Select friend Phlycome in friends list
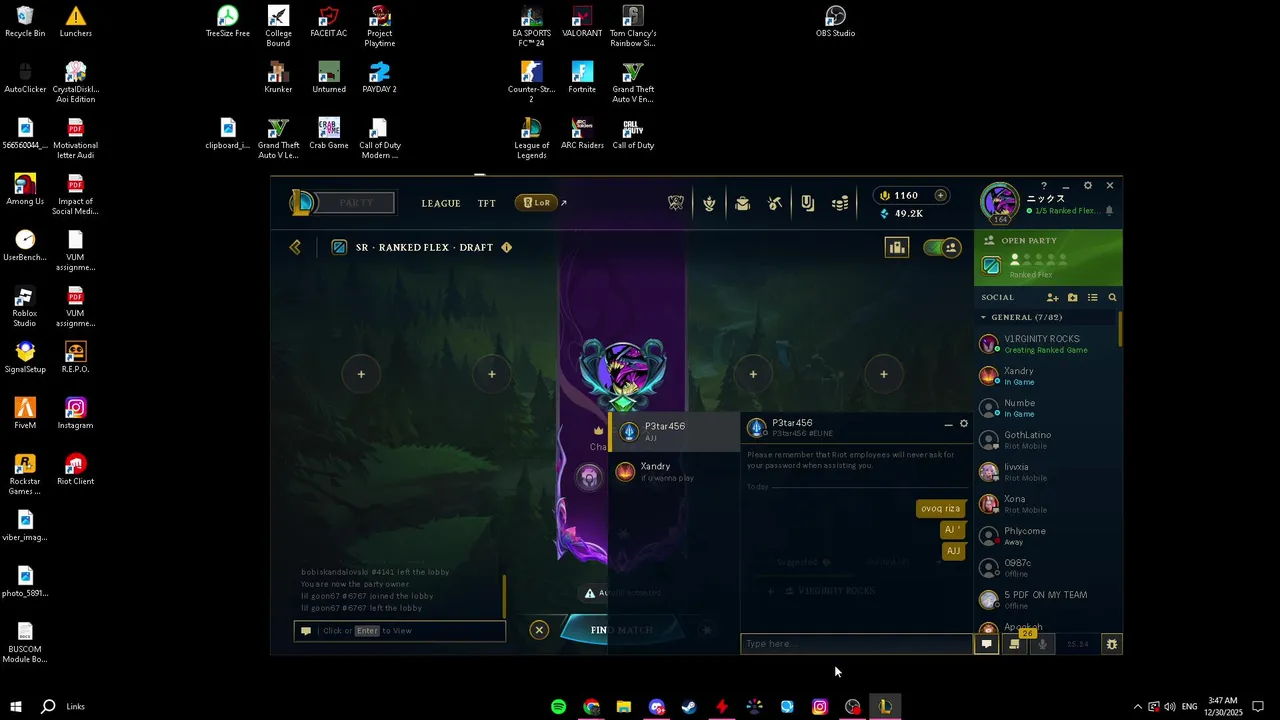This screenshot has width=1280, height=720. 1046,536
